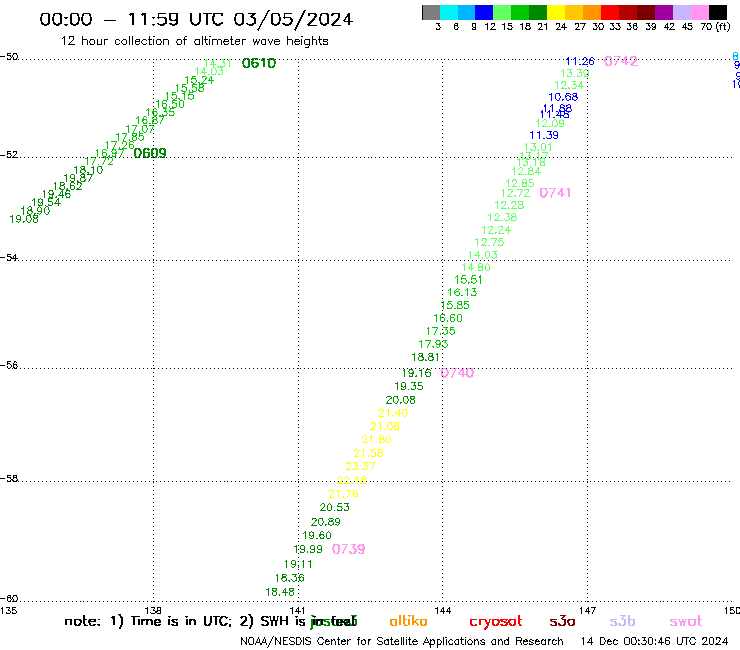Click the 144 longitude axis label
Screen dimensions: 740x650
tap(443, 610)
